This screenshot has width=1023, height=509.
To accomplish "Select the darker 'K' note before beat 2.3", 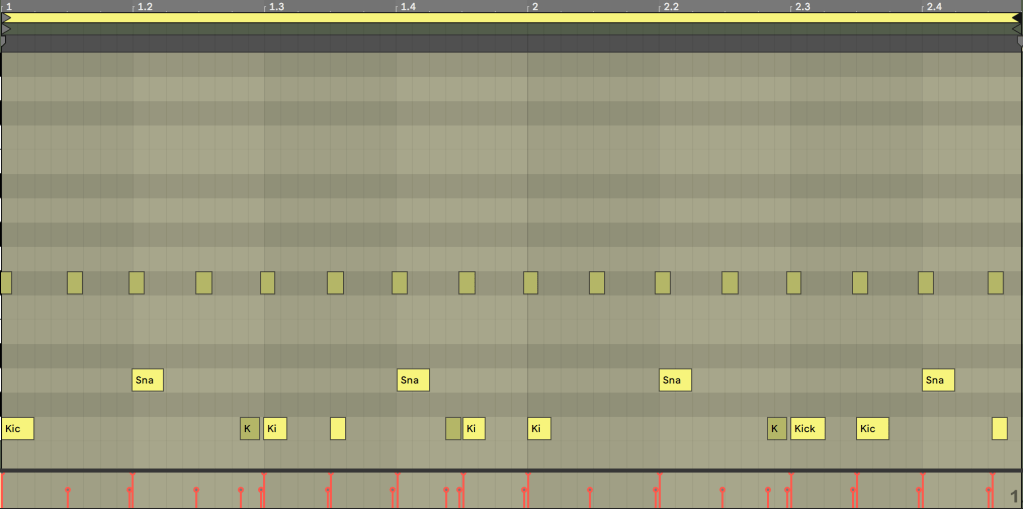I will point(777,429).
